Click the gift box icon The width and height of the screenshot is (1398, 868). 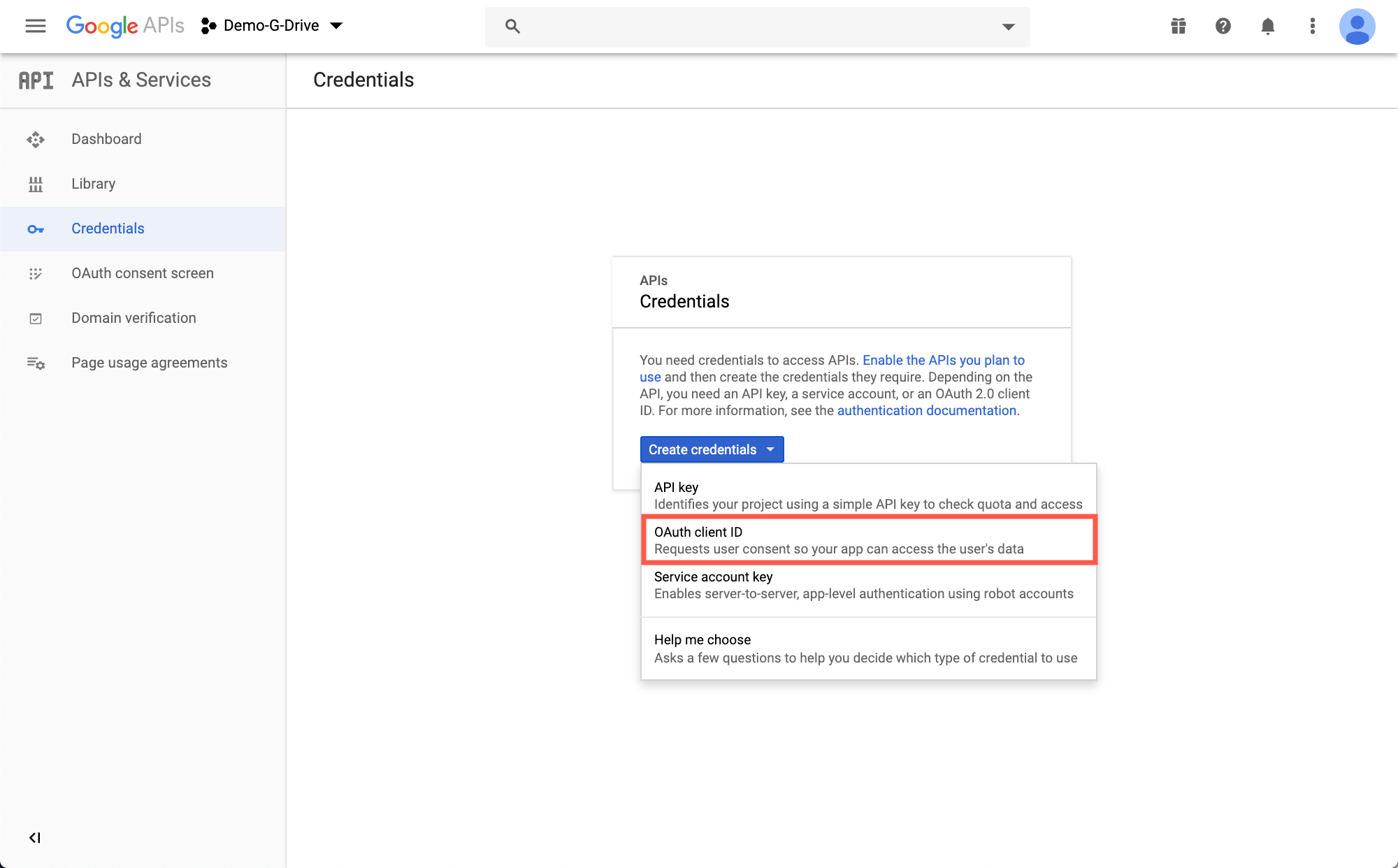click(x=1179, y=26)
